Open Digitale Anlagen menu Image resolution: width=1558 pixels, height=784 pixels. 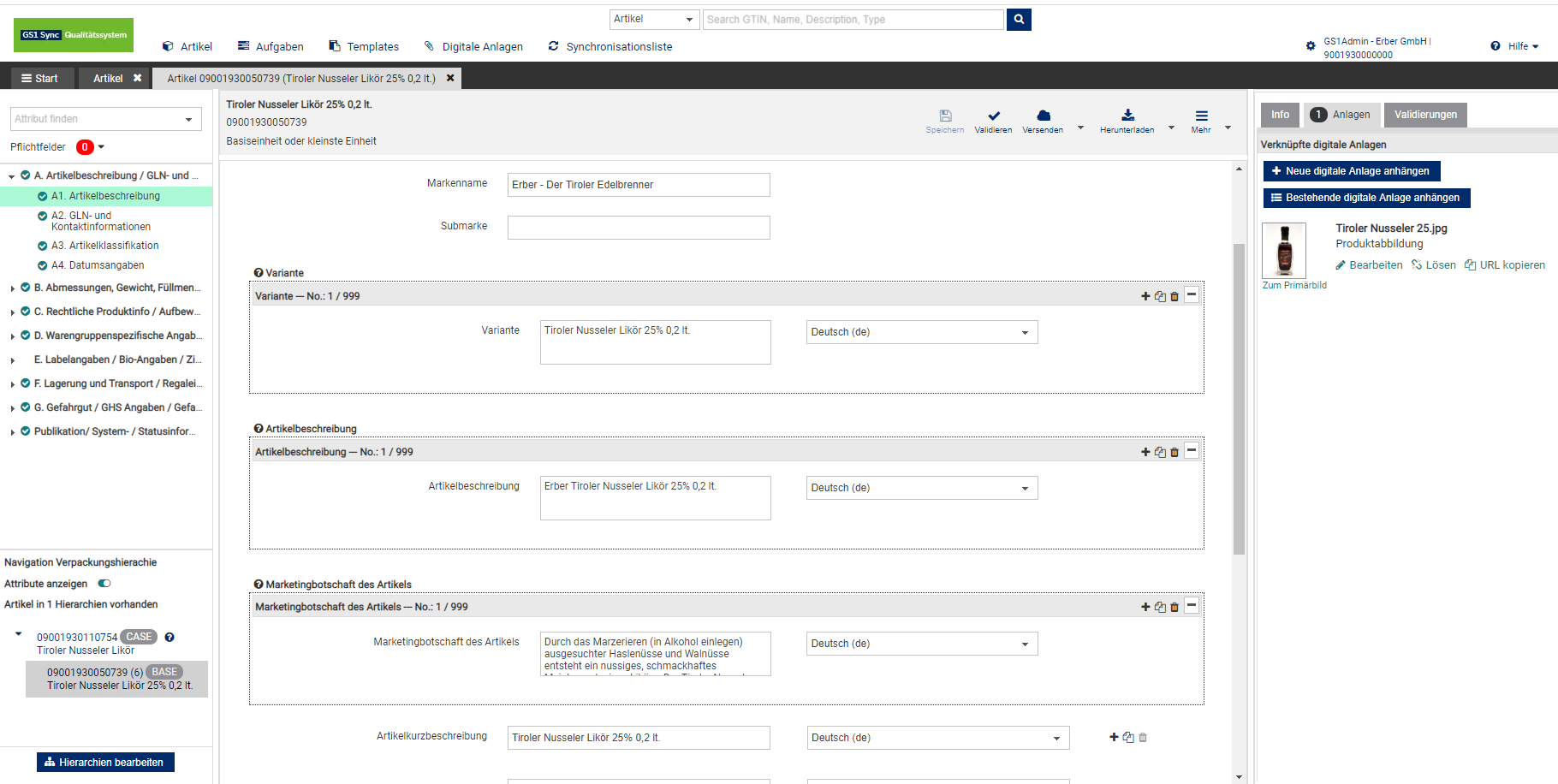click(473, 46)
